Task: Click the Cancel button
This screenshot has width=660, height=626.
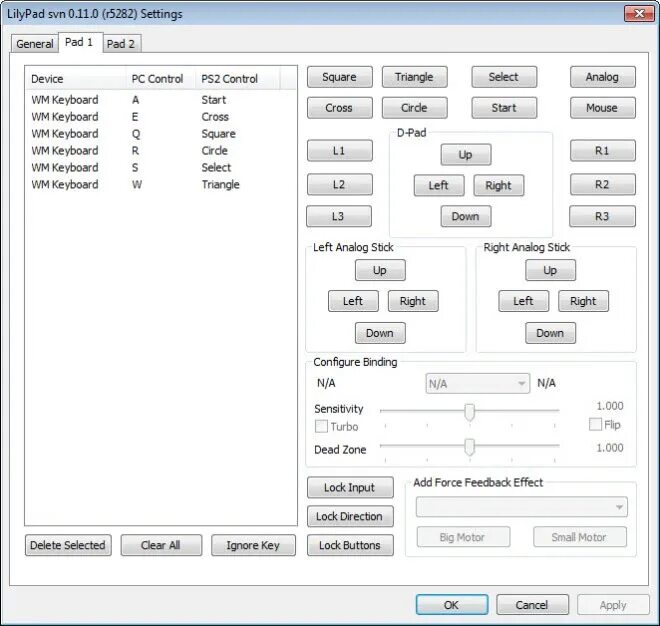Action: 532,605
